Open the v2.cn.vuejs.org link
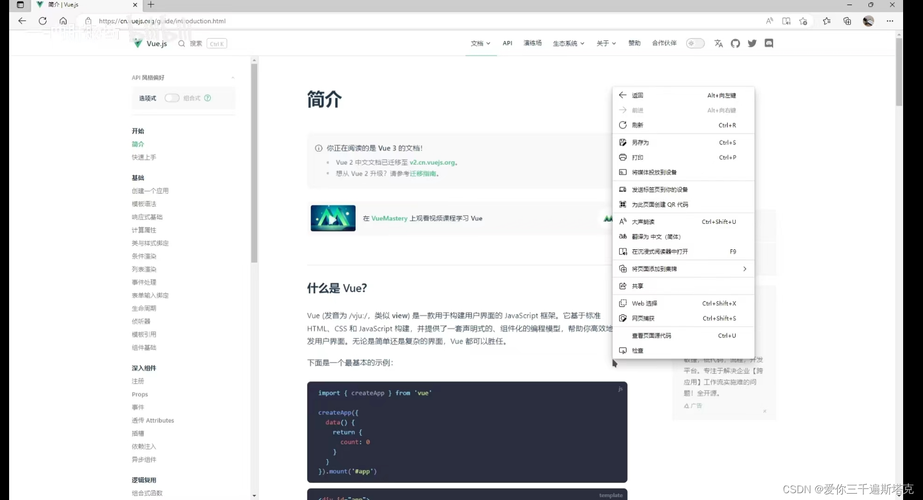The height and width of the screenshot is (500, 923). click(x=433, y=163)
